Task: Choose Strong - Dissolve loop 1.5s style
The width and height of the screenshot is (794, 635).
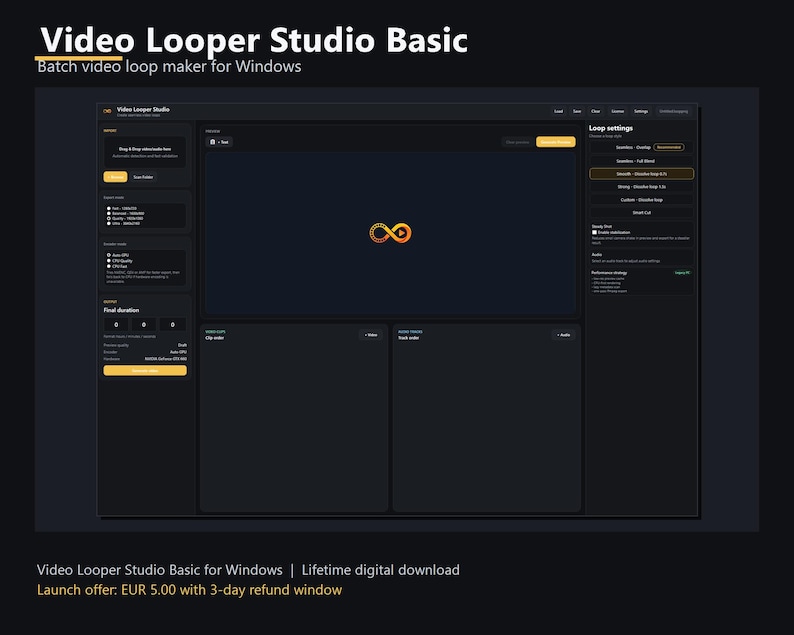Action: tap(642, 187)
